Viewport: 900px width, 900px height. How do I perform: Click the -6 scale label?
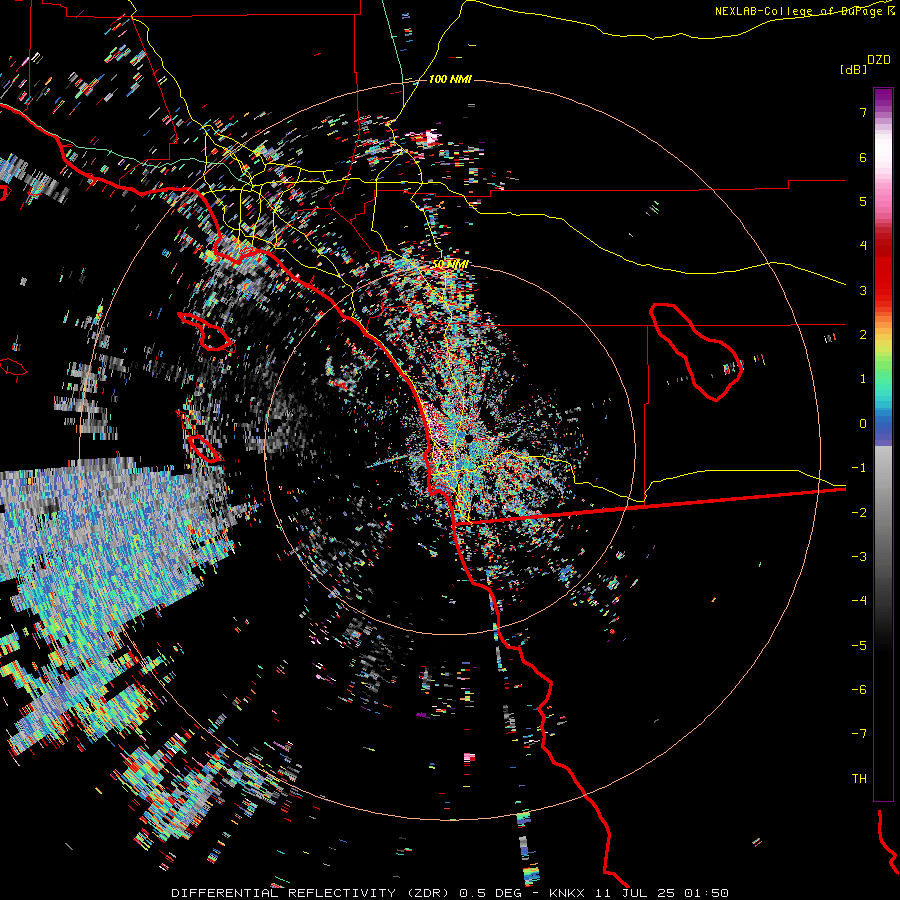point(859,690)
